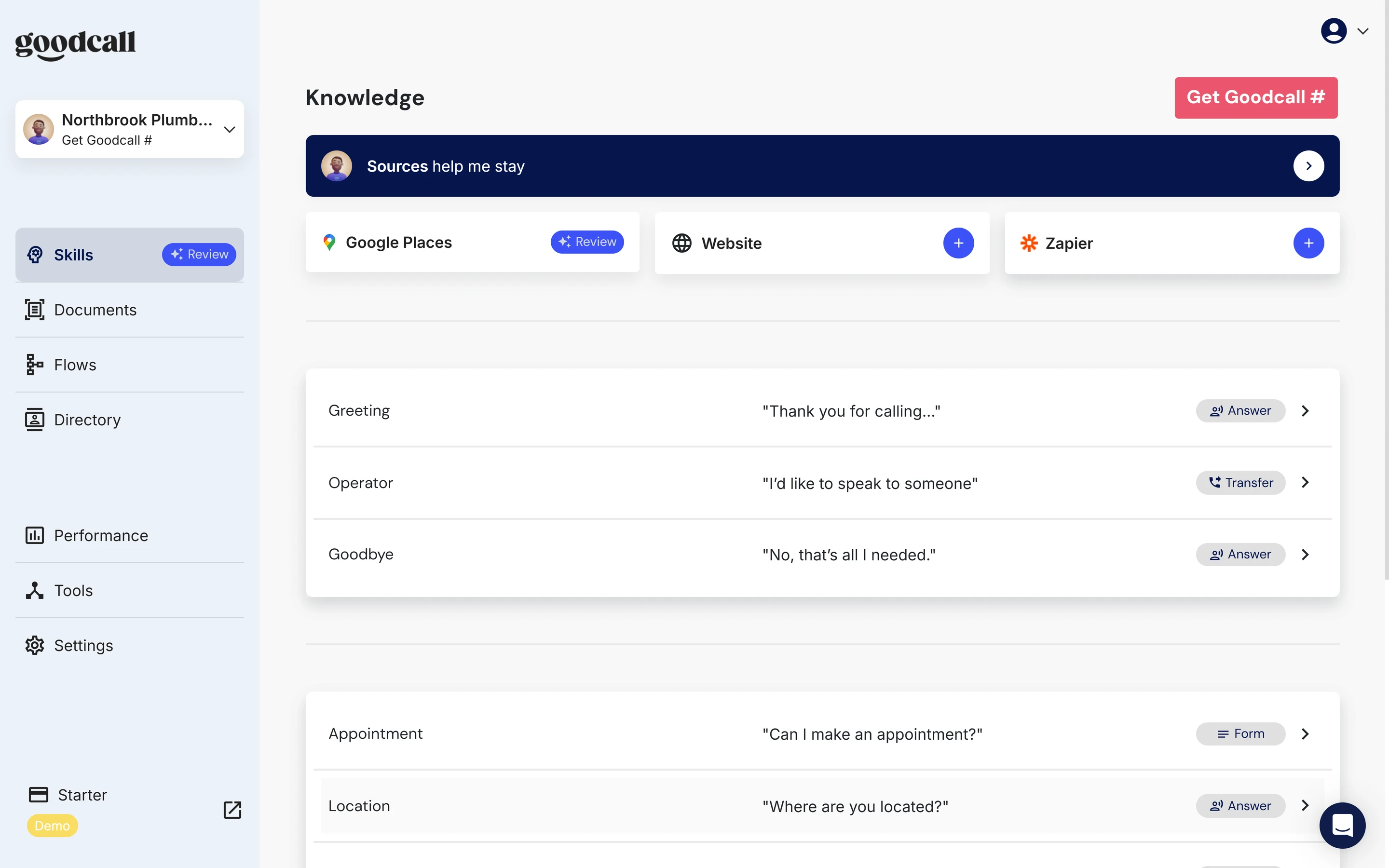Click the Directory sidebar icon
The width and height of the screenshot is (1389, 868).
pyautogui.click(x=34, y=420)
